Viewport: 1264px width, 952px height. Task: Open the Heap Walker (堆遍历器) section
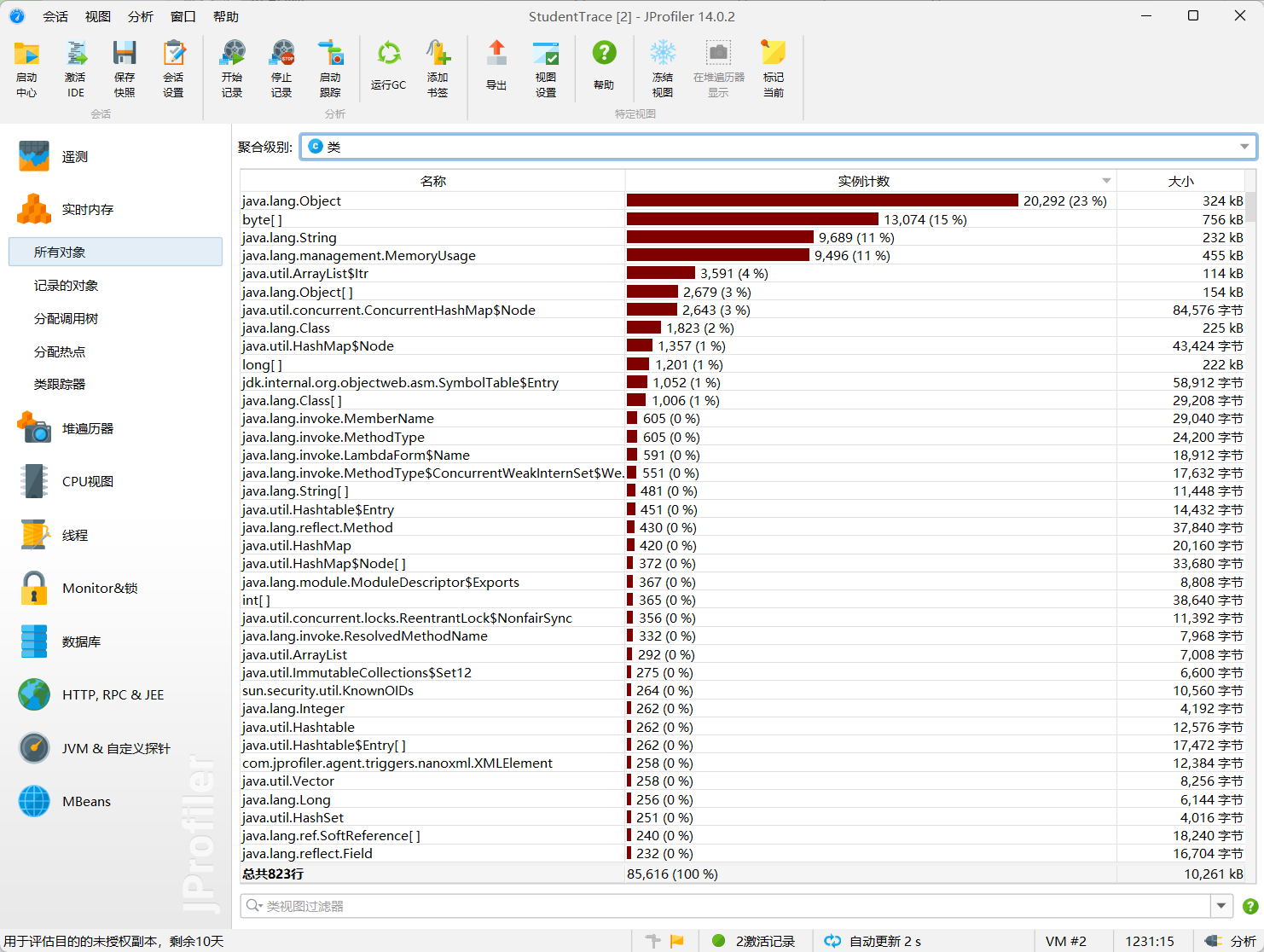pyautogui.click(x=87, y=428)
